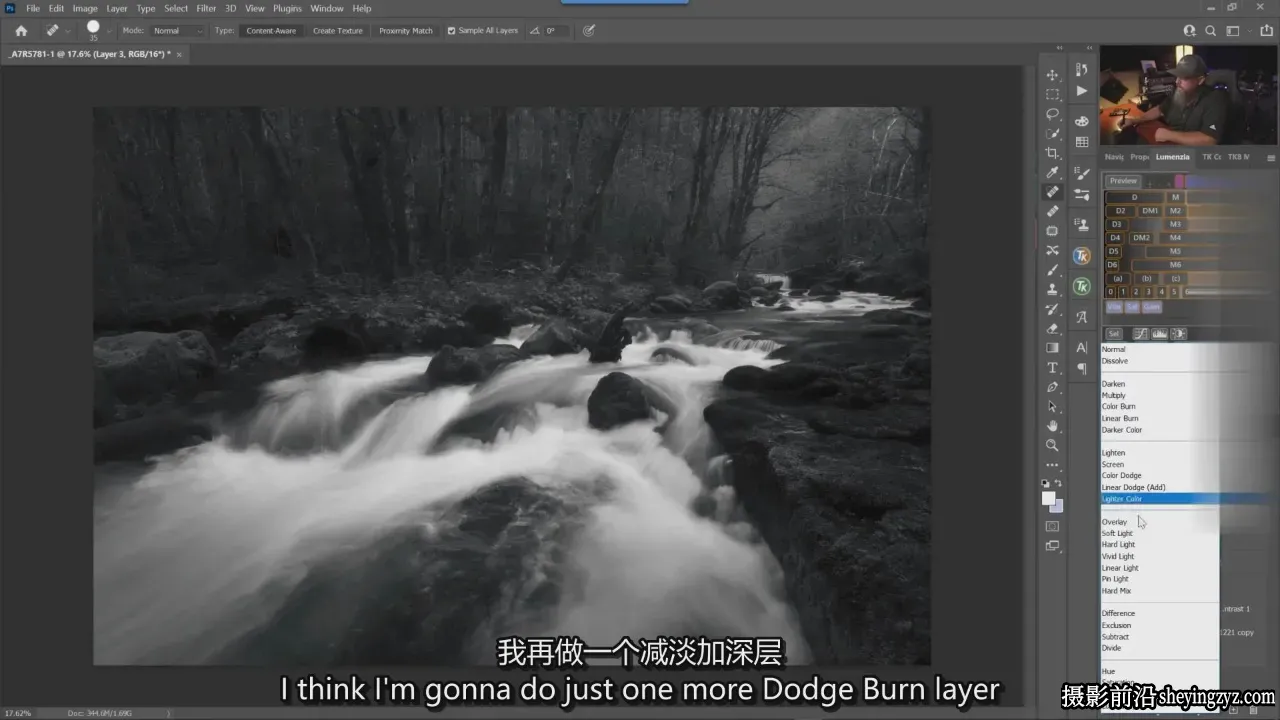Screen dimensions: 1280x720
Task: Go to Photoshop Home screen
Action: [x=21, y=31]
